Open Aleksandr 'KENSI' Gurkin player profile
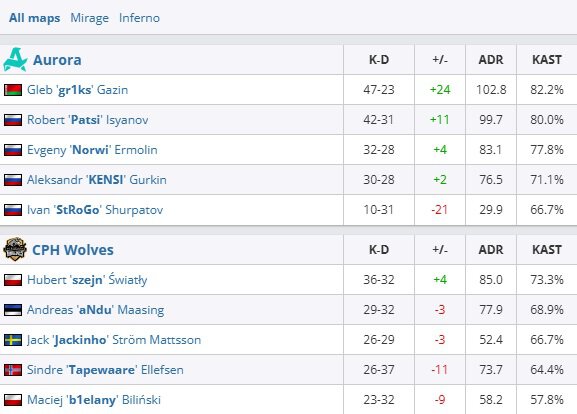This screenshot has width=577, height=414. 97,180
